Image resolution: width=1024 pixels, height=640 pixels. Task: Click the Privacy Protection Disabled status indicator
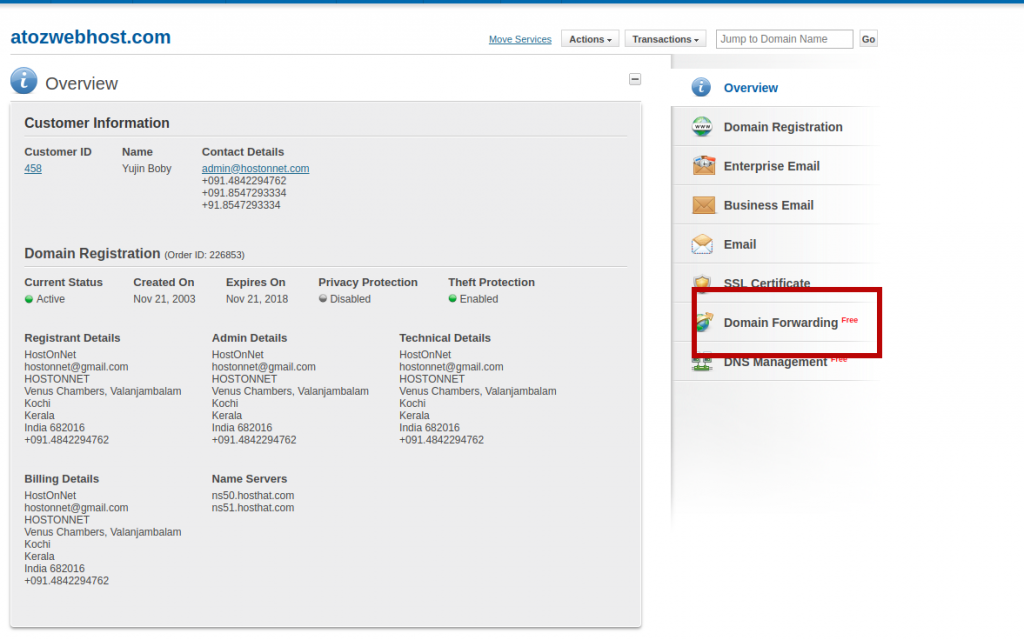pyautogui.click(x=322, y=298)
